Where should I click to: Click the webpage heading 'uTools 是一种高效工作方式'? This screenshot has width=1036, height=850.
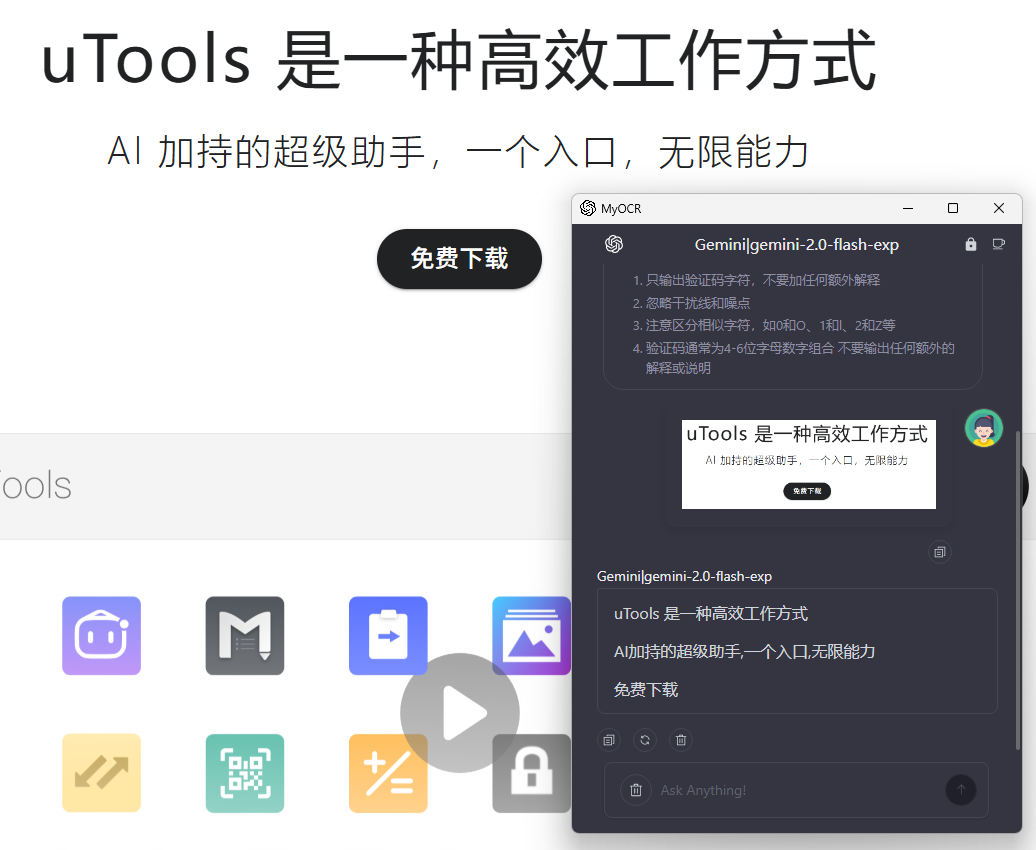pyautogui.click(x=459, y=60)
